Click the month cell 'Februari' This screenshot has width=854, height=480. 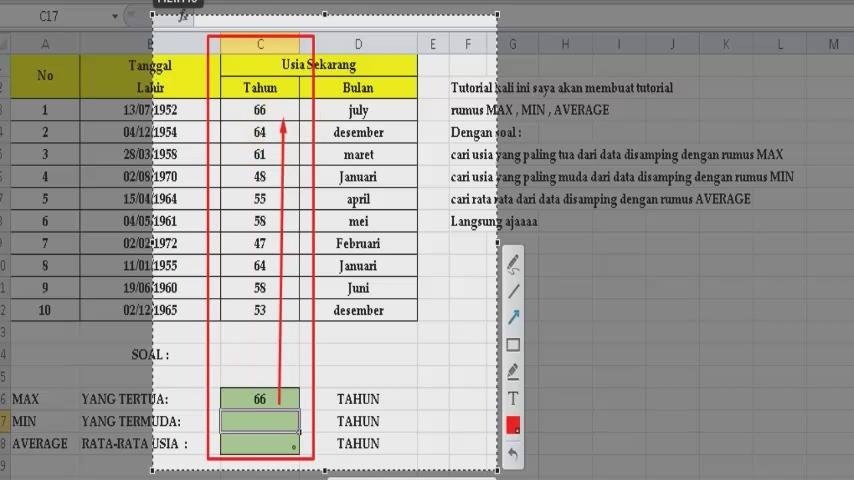(358, 244)
